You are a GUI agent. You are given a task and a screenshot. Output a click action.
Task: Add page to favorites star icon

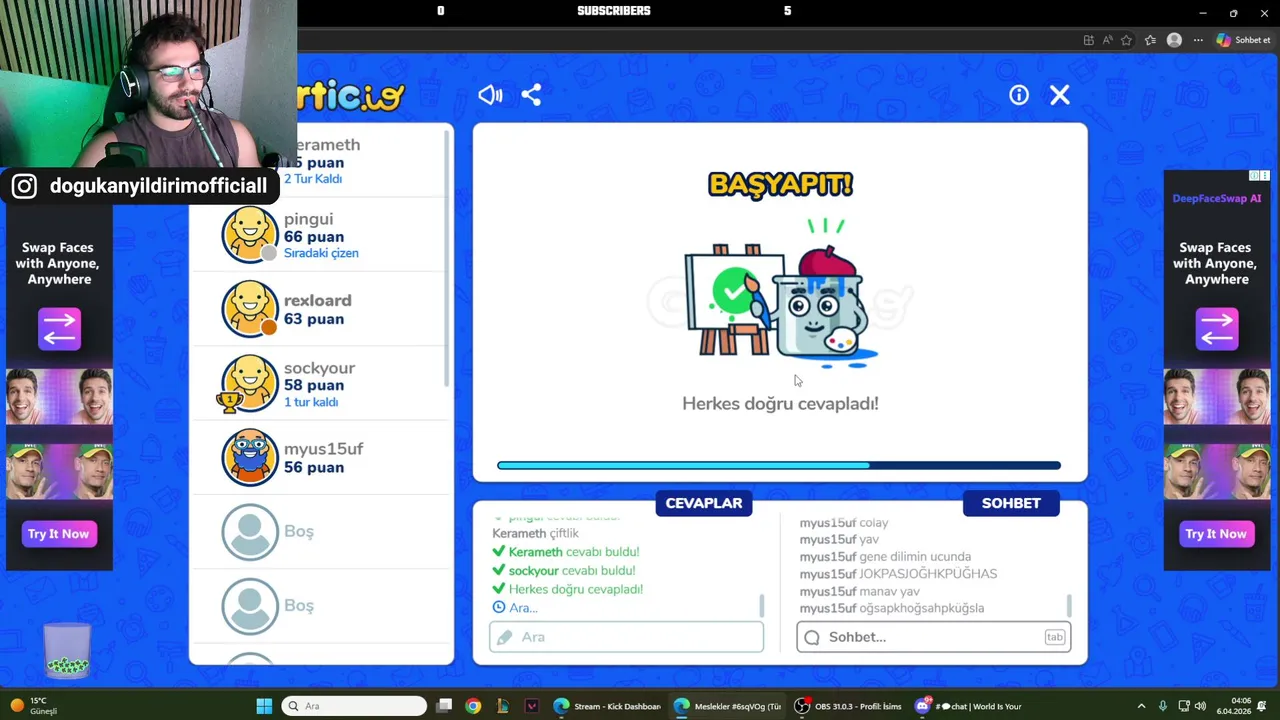pos(1127,40)
